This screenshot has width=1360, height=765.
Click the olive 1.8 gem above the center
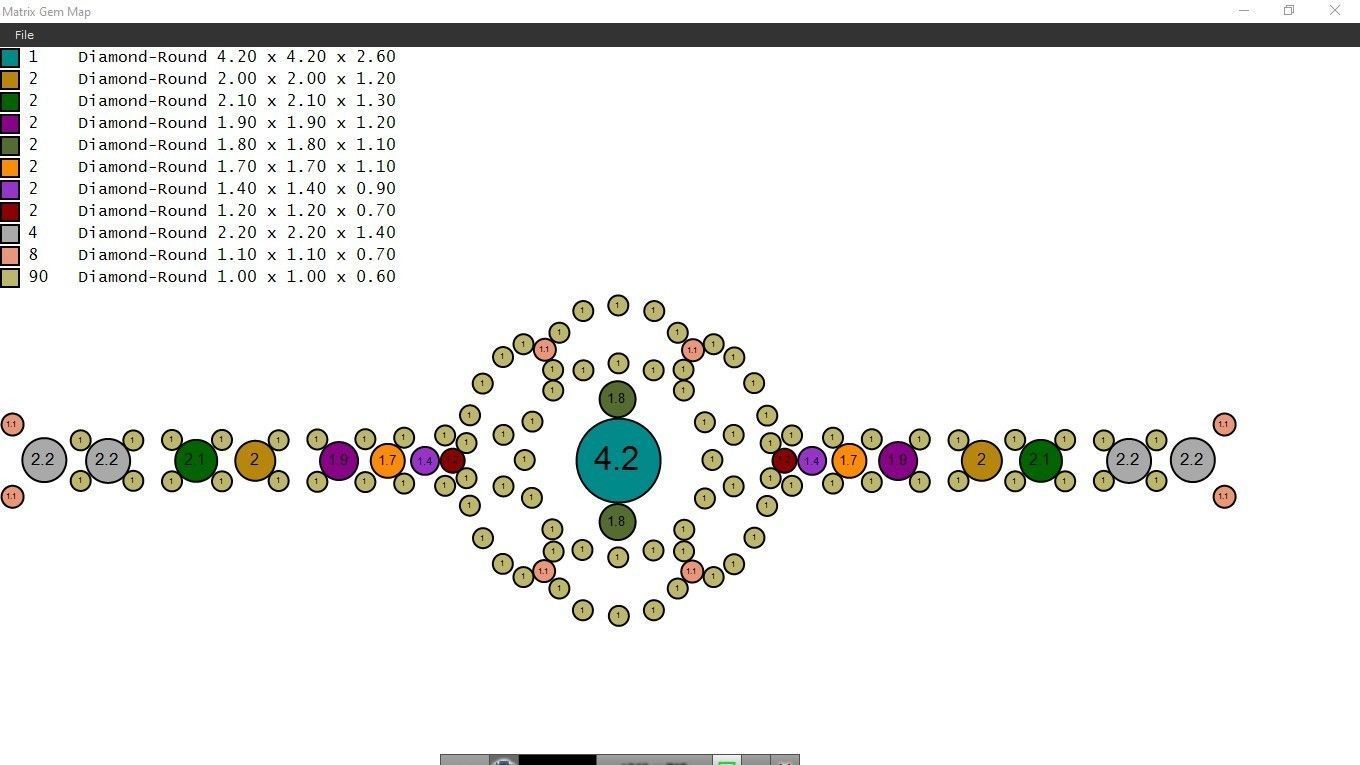(x=617, y=399)
